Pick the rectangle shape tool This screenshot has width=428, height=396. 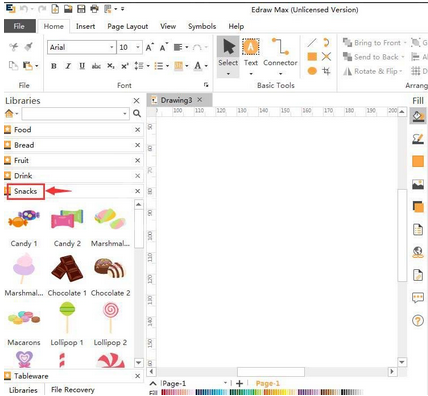click(x=312, y=57)
